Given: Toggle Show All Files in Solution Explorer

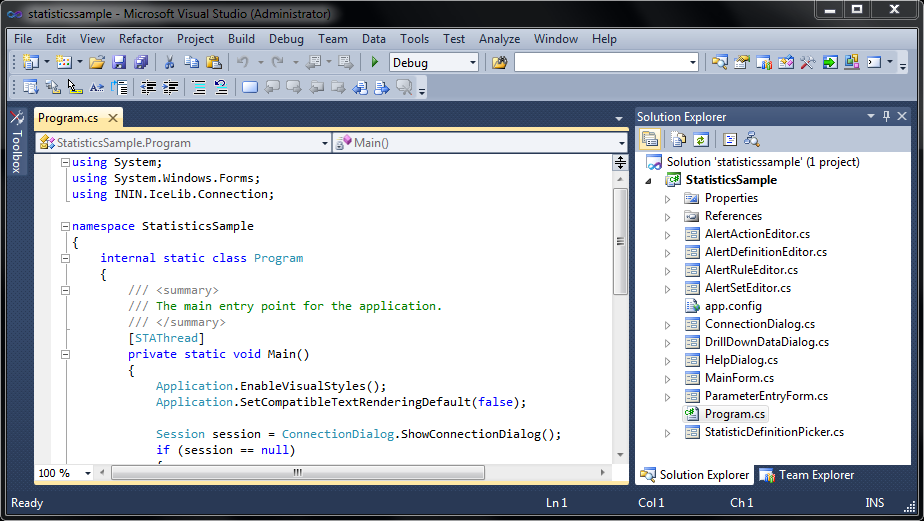Looking at the screenshot, I should (679, 140).
